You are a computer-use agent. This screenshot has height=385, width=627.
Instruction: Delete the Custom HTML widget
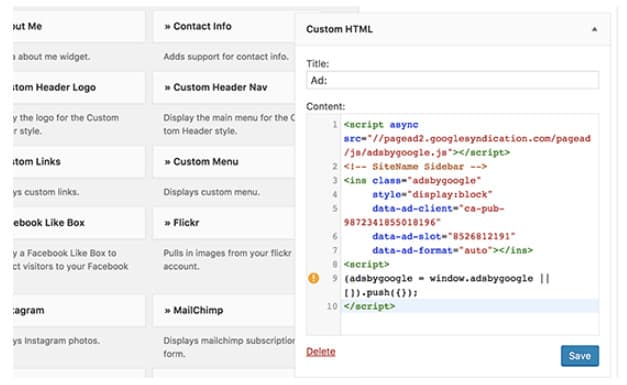[x=321, y=352]
